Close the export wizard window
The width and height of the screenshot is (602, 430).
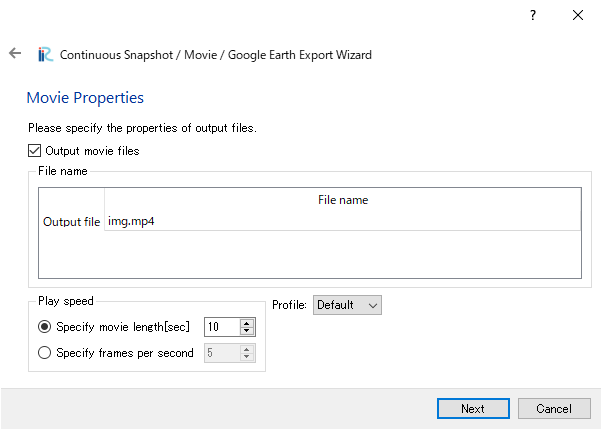(x=577, y=15)
